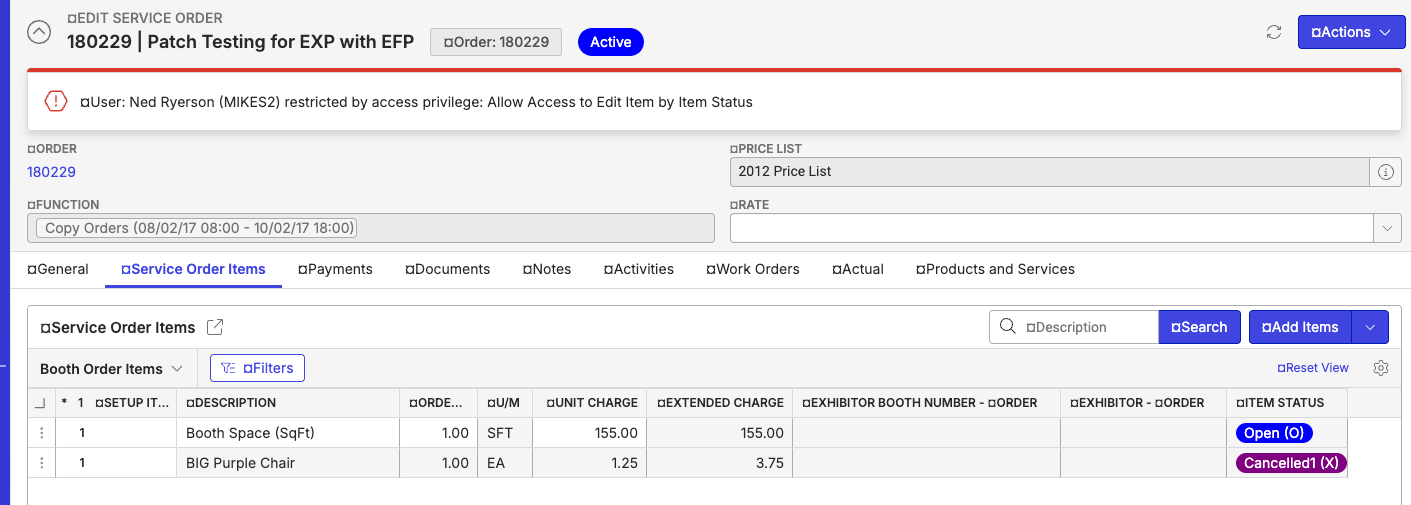Click the SFT unit of measure cell
The image size is (1411, 505).
coord(505,433)
